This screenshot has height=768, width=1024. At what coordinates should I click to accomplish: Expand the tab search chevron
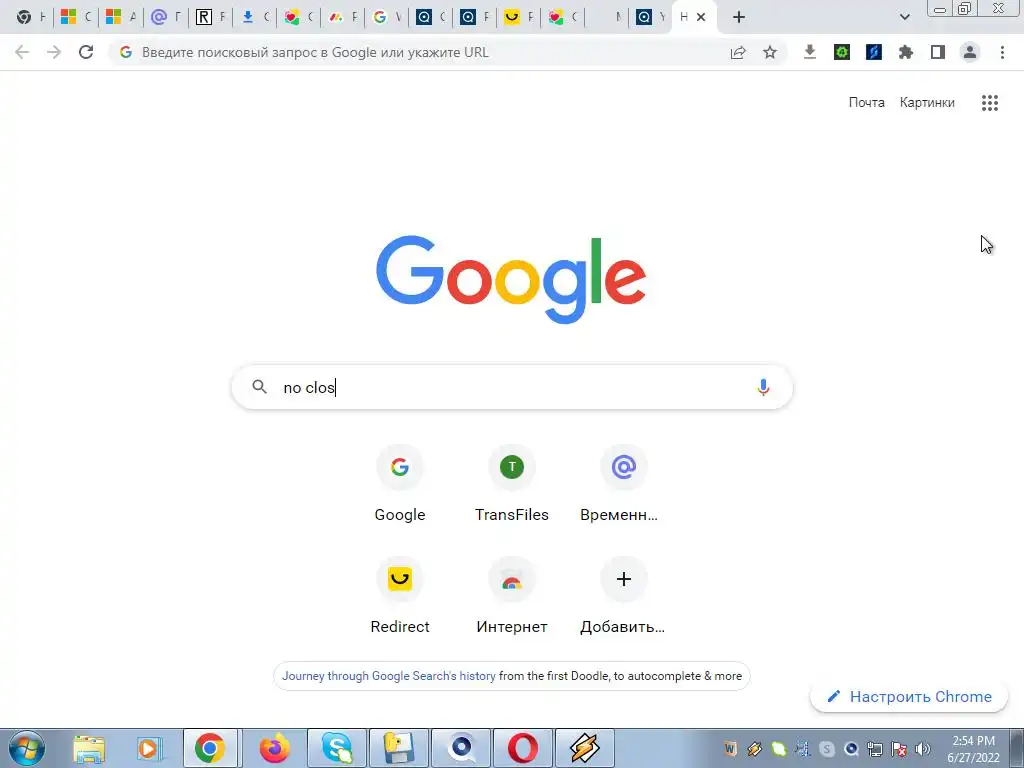[904, 17]
